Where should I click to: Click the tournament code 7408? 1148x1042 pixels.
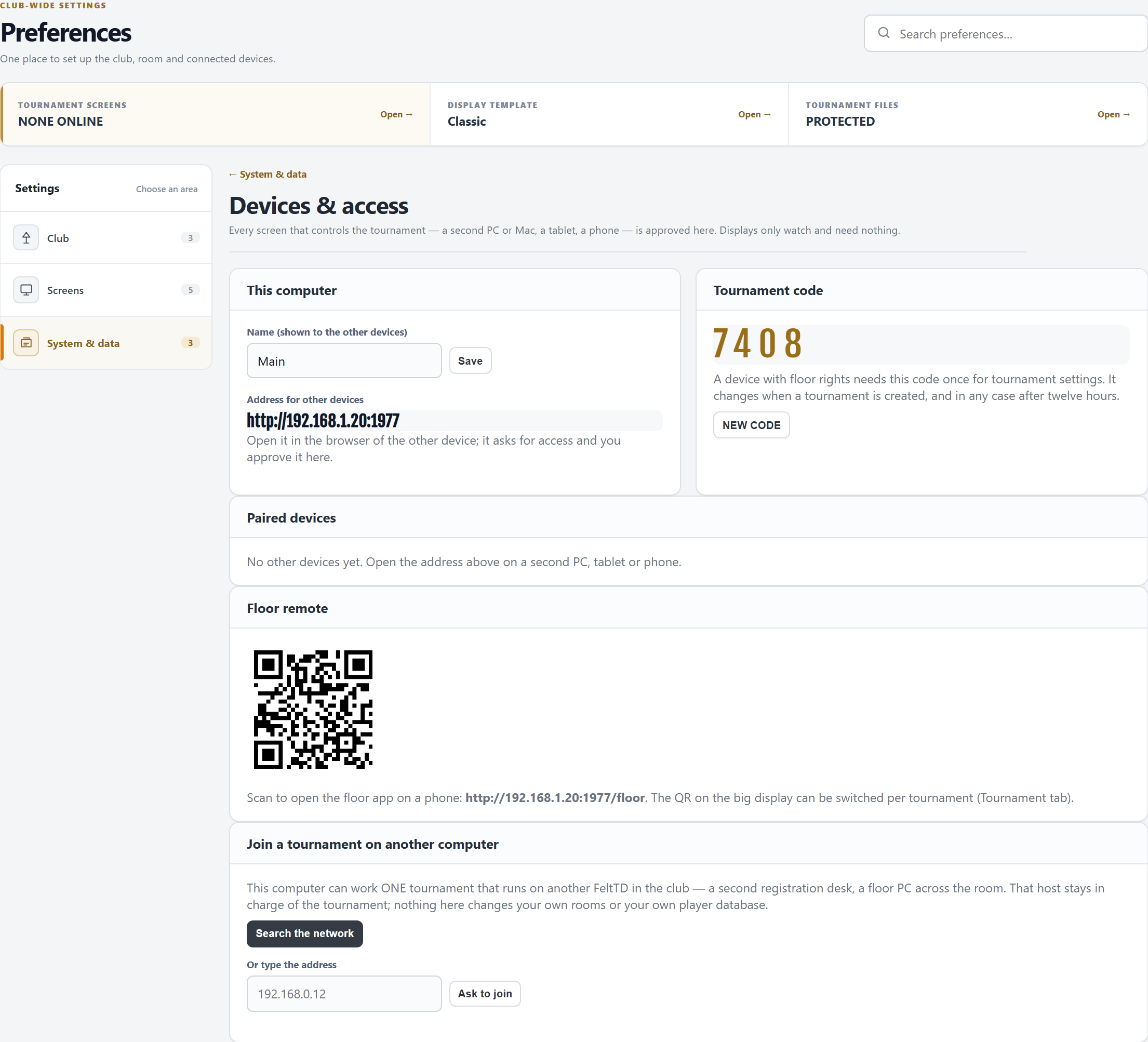(x=758, y=344)
